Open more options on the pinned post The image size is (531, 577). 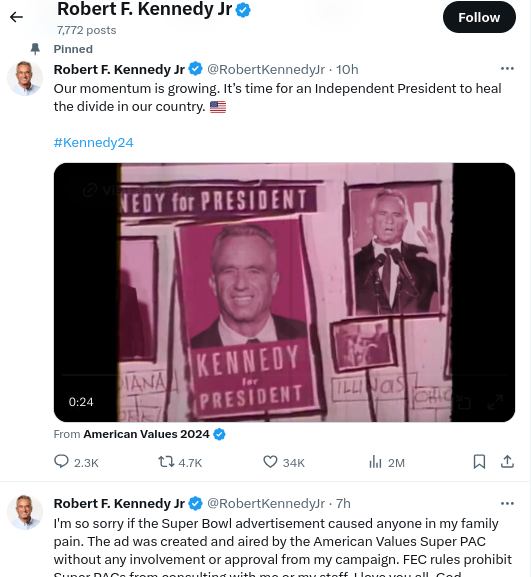click(507, 69)
